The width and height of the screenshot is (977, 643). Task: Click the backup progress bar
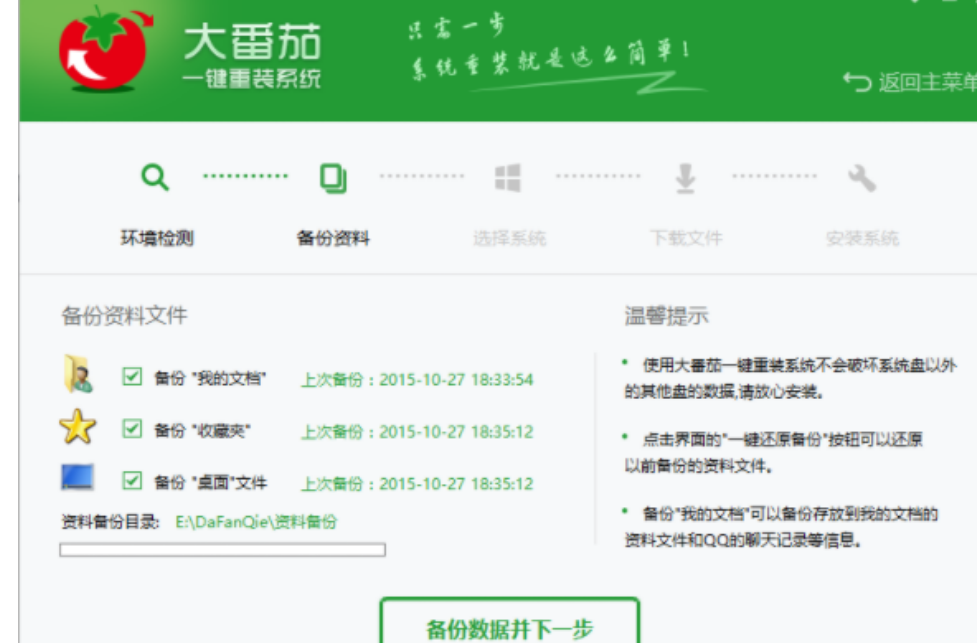pos(221,549)
